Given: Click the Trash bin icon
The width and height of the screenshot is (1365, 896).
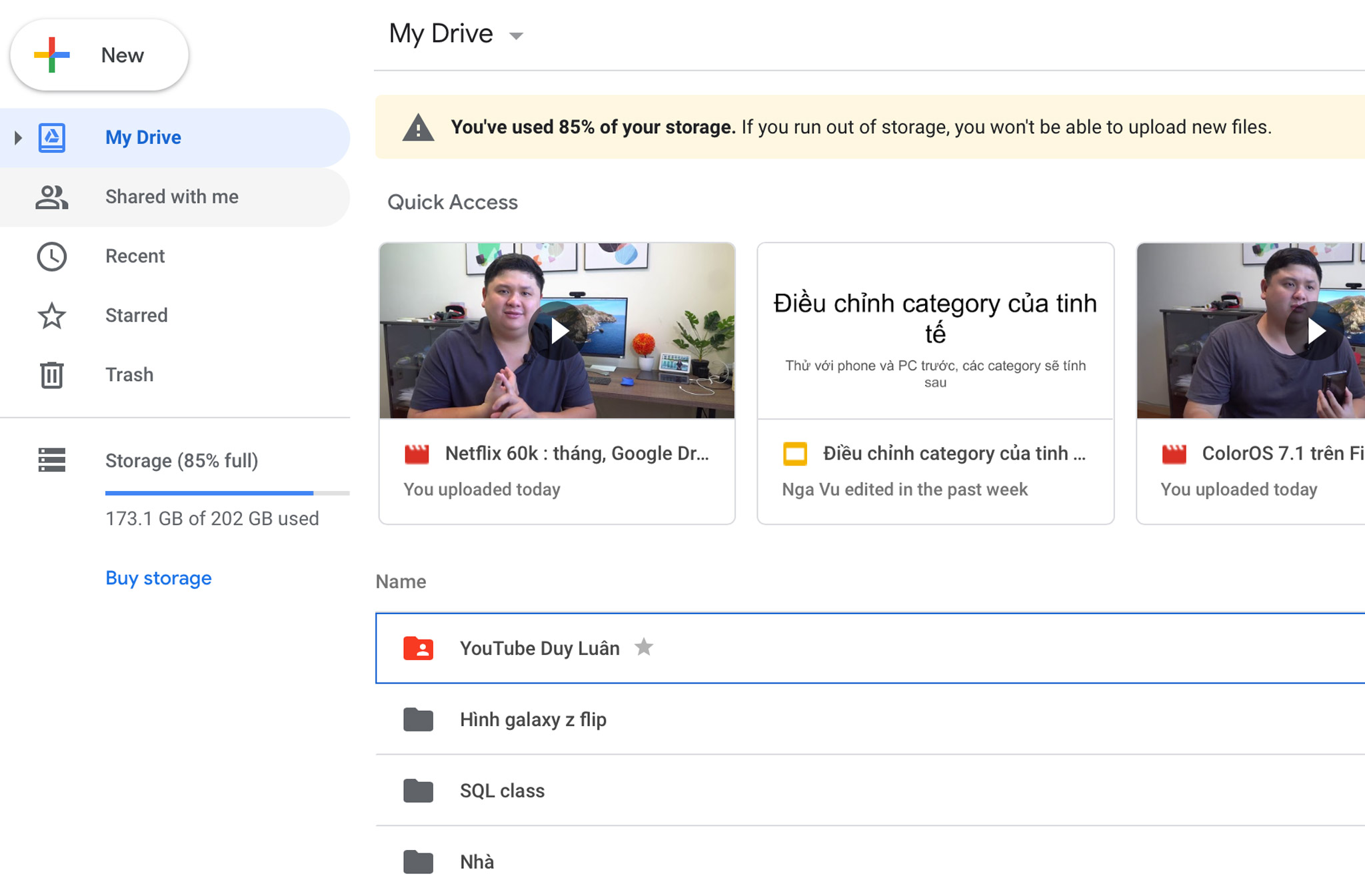Looking at the screenshot, I should coord(51,375).
